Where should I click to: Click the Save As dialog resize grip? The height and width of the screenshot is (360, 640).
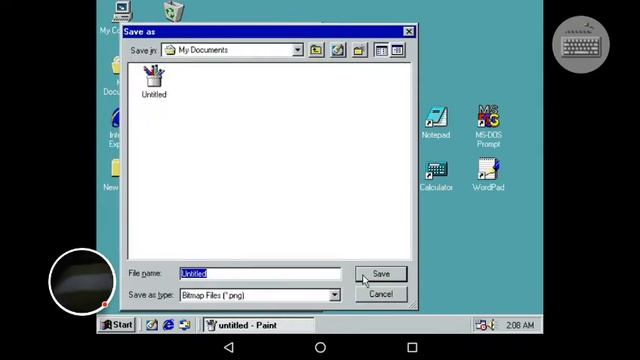click(412, 305)
